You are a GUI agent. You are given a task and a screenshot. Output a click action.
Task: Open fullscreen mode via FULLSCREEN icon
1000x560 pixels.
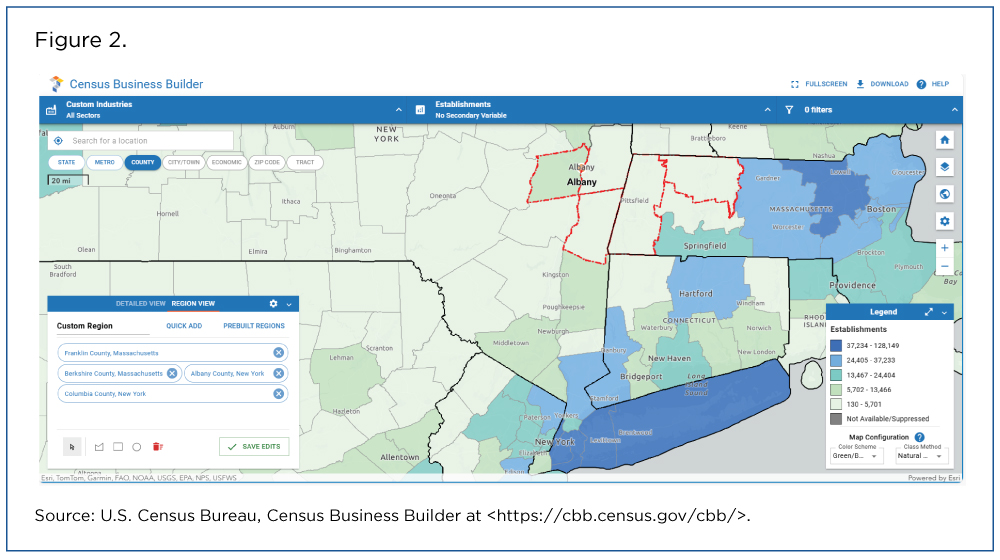point(795,84)
